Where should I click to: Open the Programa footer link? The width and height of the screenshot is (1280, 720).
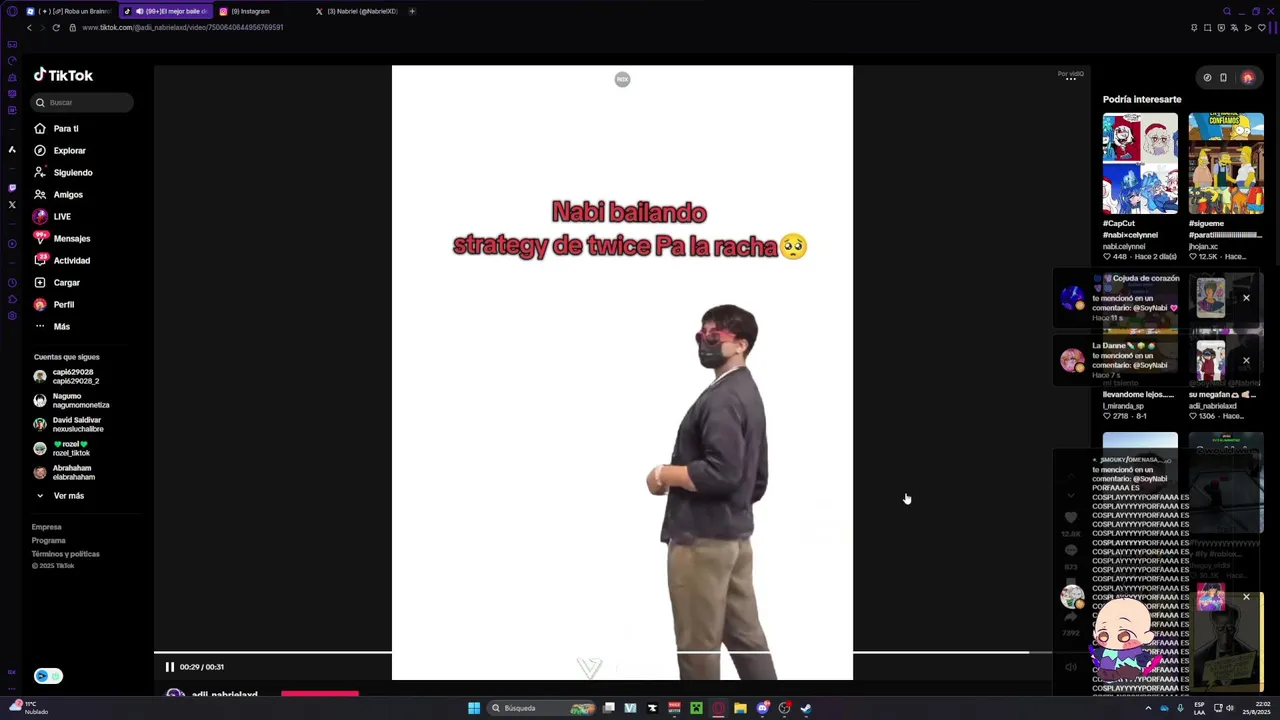coord(48,541)
